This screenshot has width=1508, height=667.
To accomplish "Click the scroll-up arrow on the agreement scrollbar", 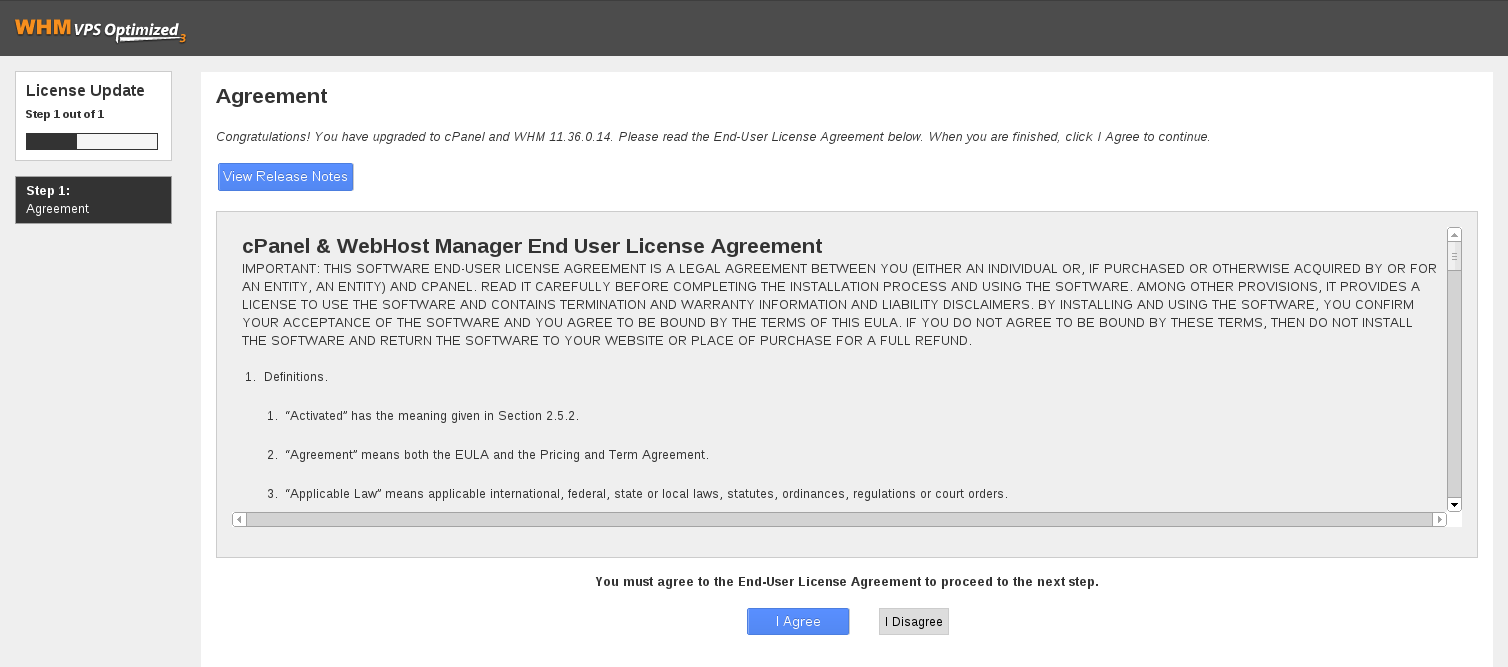I will [1454, 232].
